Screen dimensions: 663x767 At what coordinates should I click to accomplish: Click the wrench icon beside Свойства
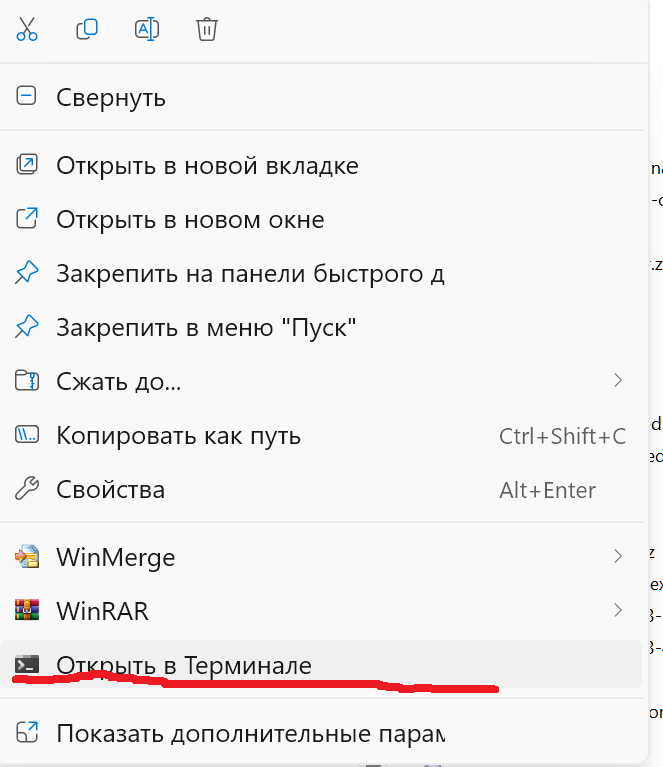click(27, 490)
